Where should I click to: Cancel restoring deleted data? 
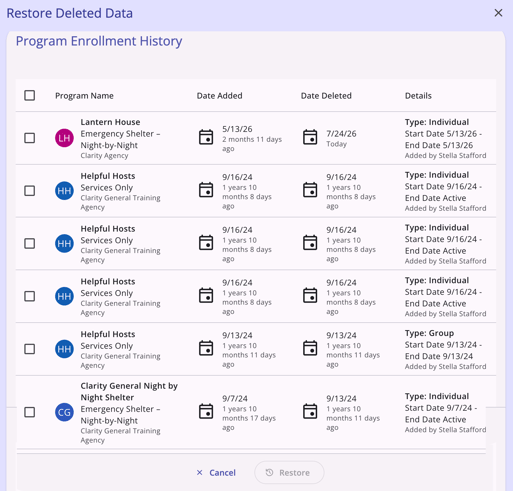[216, 473]
